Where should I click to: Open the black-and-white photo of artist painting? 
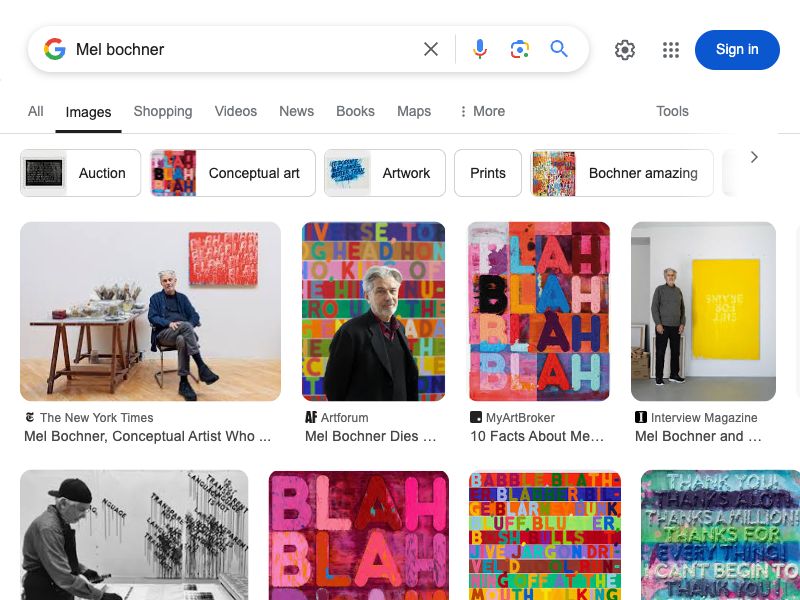point(134,535)
